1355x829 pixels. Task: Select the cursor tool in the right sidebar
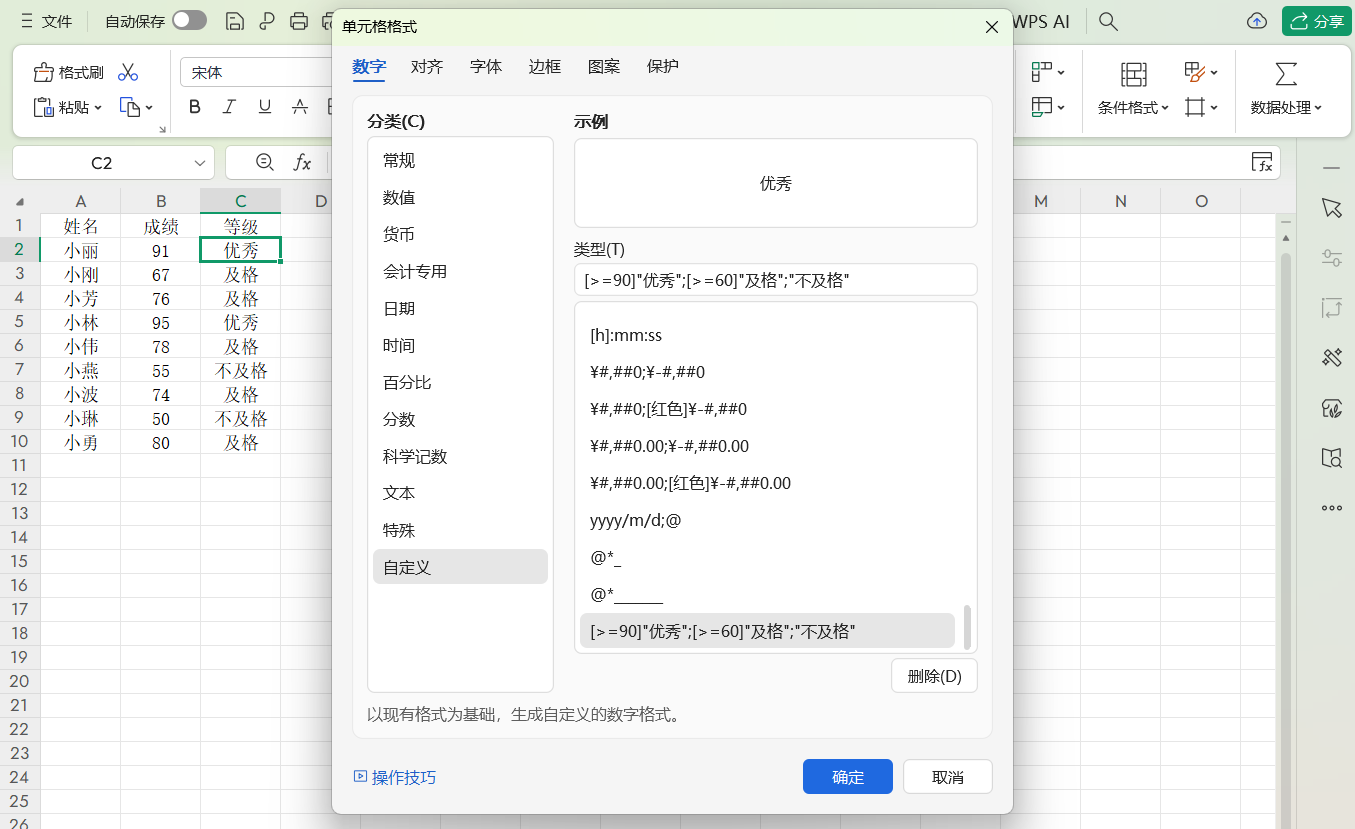pyautogui.click(x=1331, y=207)
